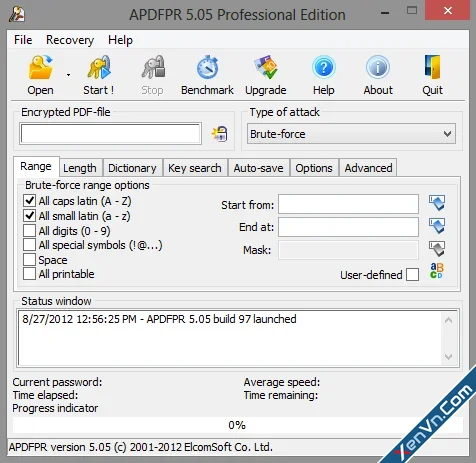Switch to the Dictionary tab

pos(132,168)
